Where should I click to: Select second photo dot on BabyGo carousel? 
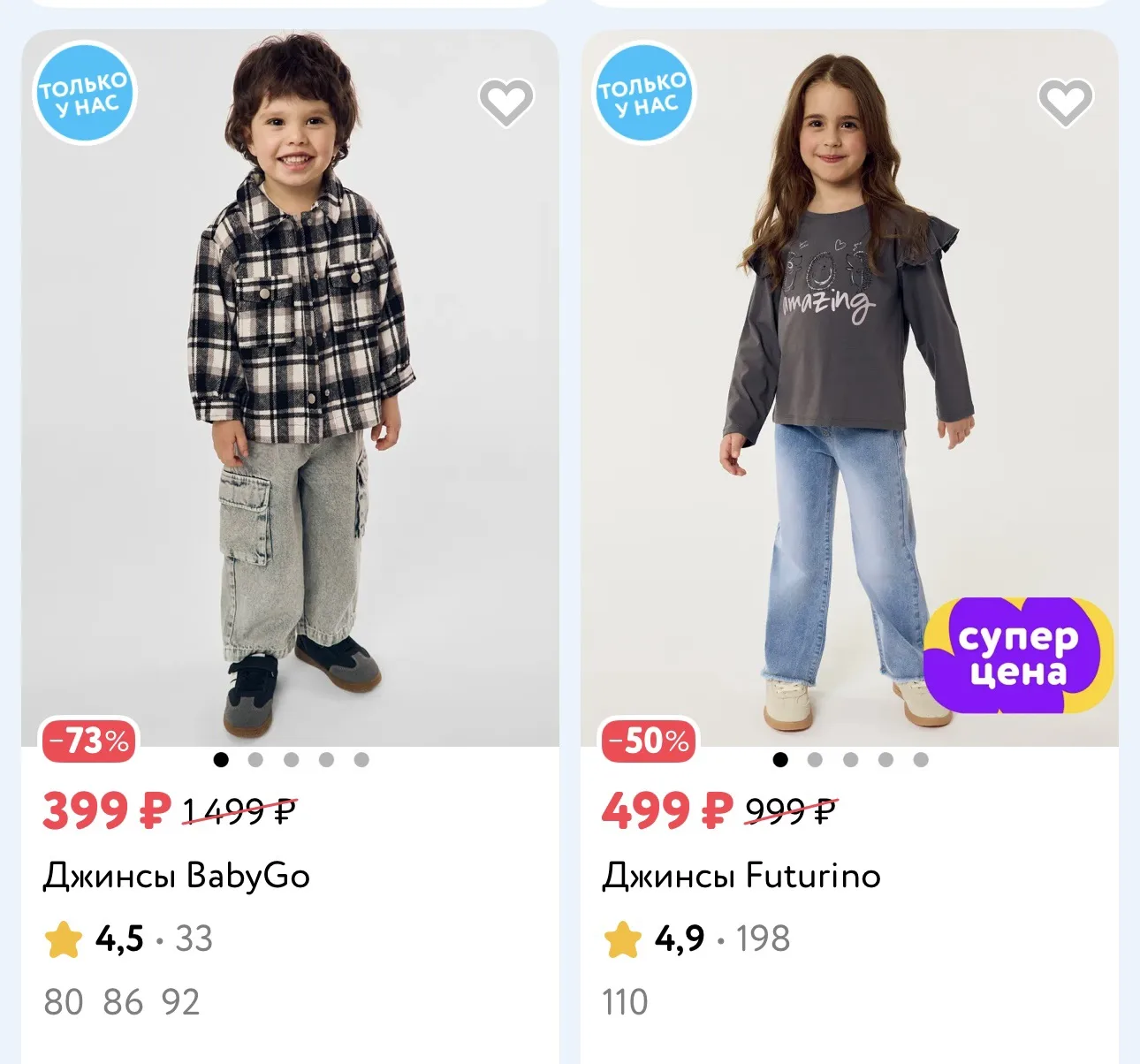pyautogui.click(x=256, y=759)
